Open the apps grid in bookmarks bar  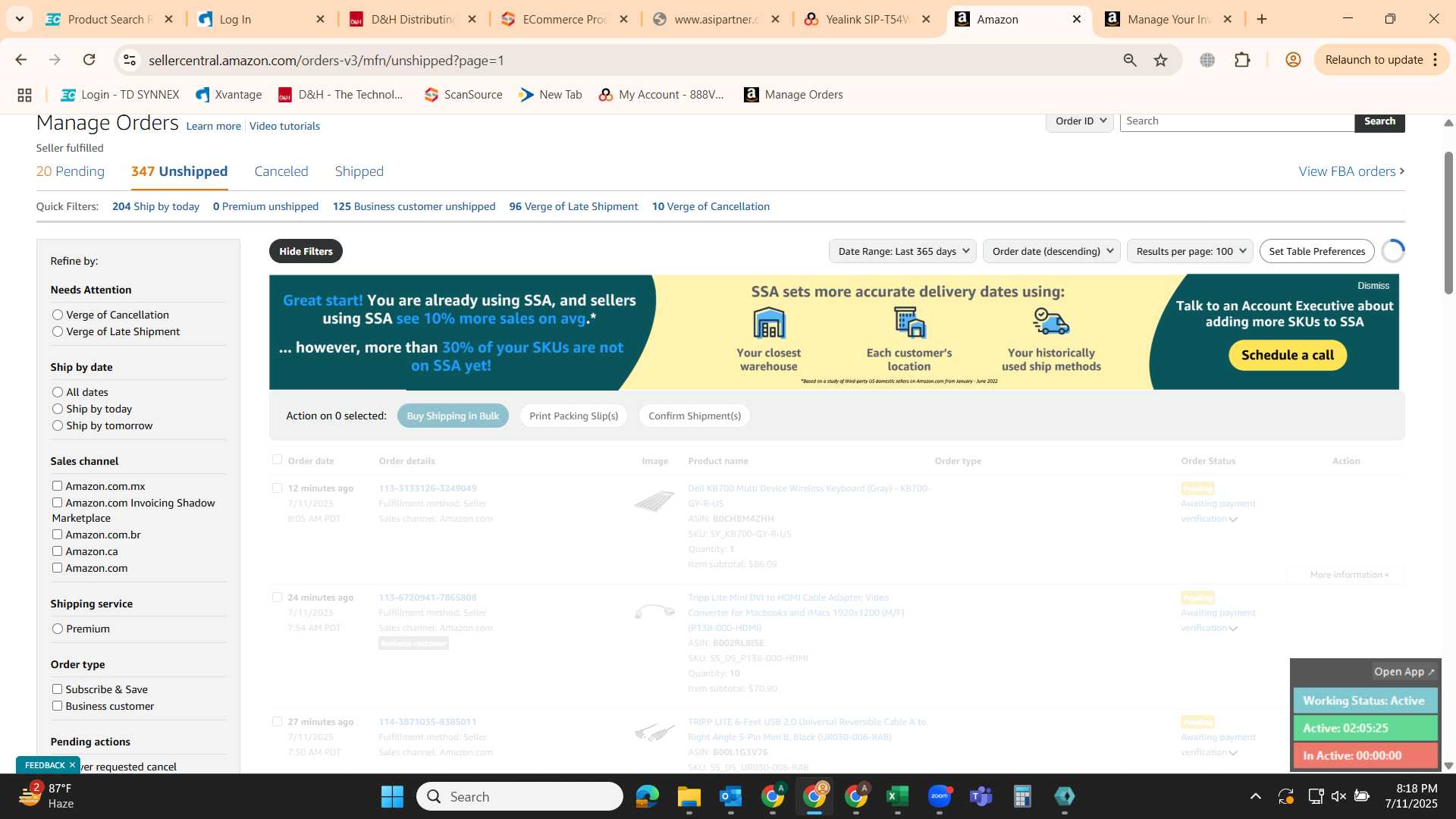[24, 95]
